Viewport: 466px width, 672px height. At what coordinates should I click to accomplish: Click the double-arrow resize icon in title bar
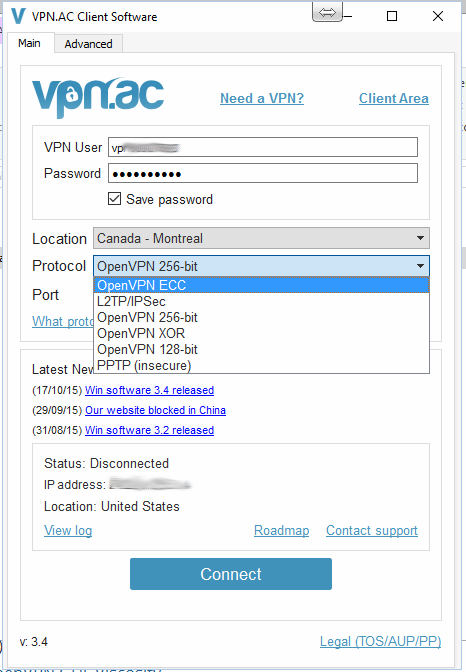click(x=328, y=12)
